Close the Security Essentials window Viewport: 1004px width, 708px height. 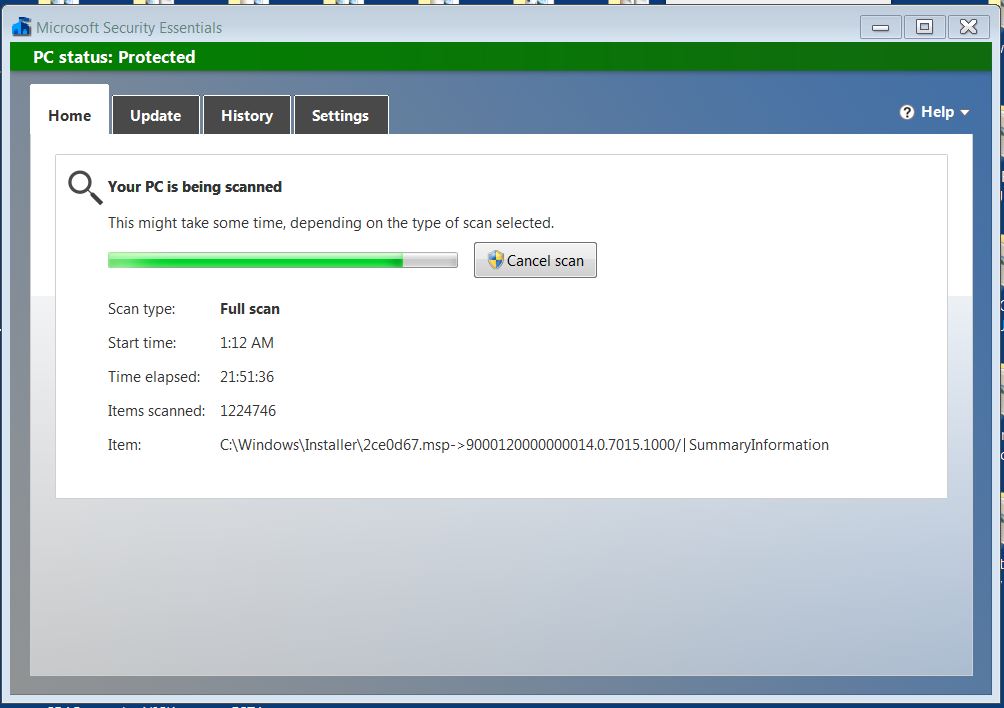968,27
